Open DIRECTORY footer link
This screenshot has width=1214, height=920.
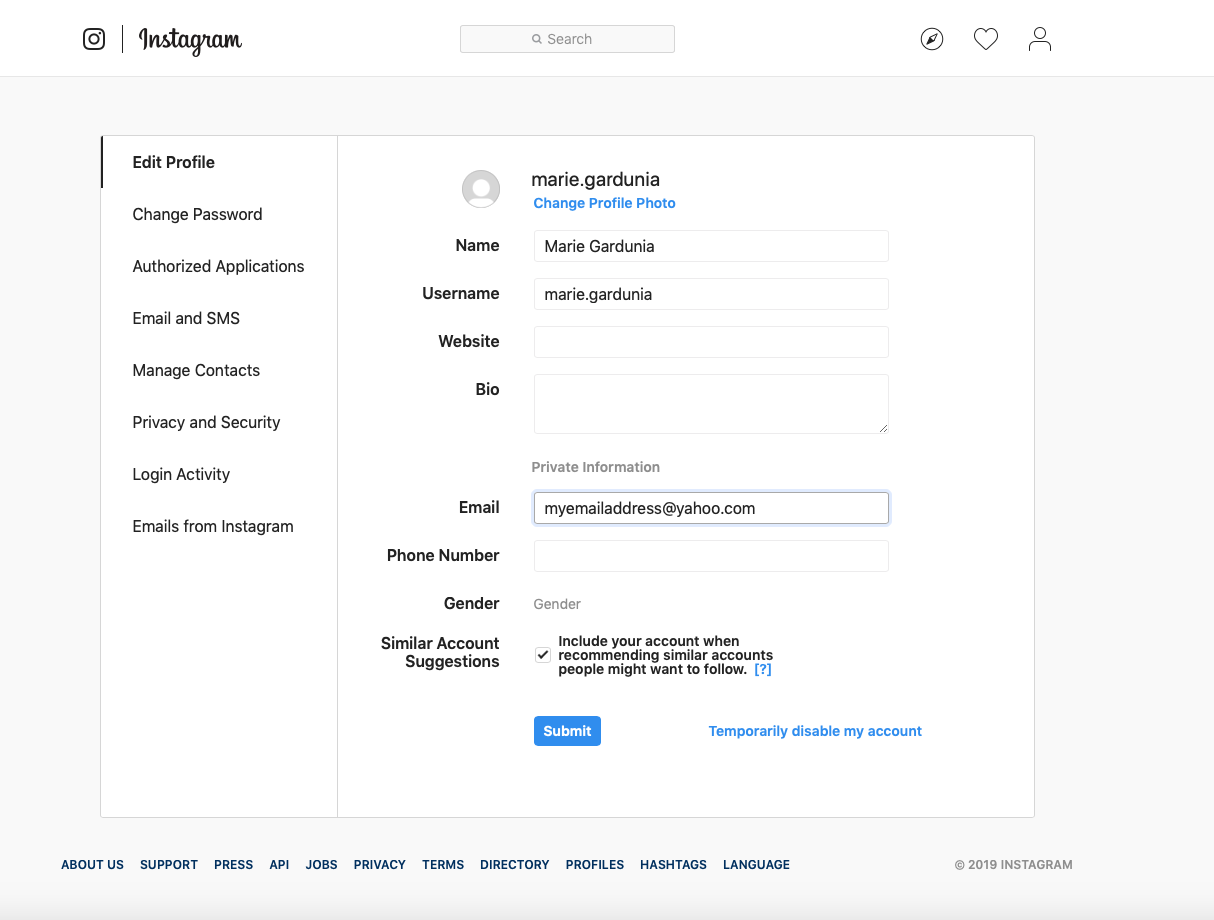coord(515,865)
